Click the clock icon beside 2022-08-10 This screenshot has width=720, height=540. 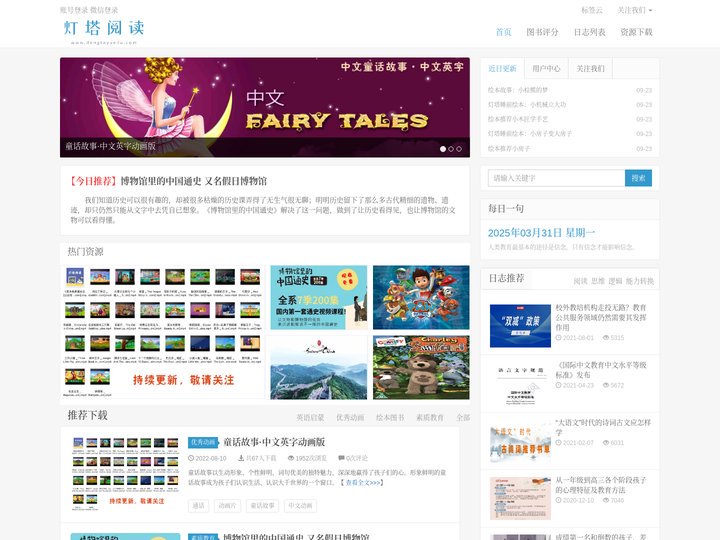pos(191,458)
